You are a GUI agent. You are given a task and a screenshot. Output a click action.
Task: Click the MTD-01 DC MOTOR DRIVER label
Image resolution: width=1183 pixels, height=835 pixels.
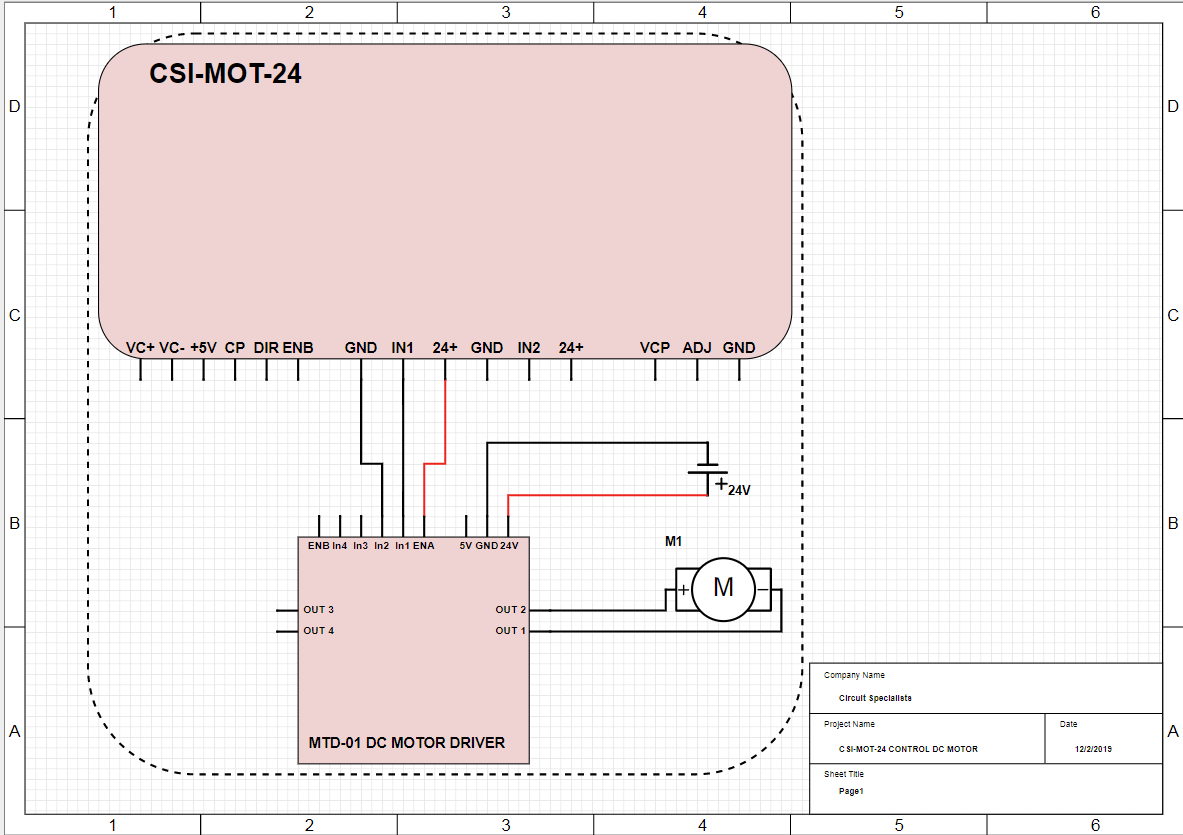(x=407, y=743)
